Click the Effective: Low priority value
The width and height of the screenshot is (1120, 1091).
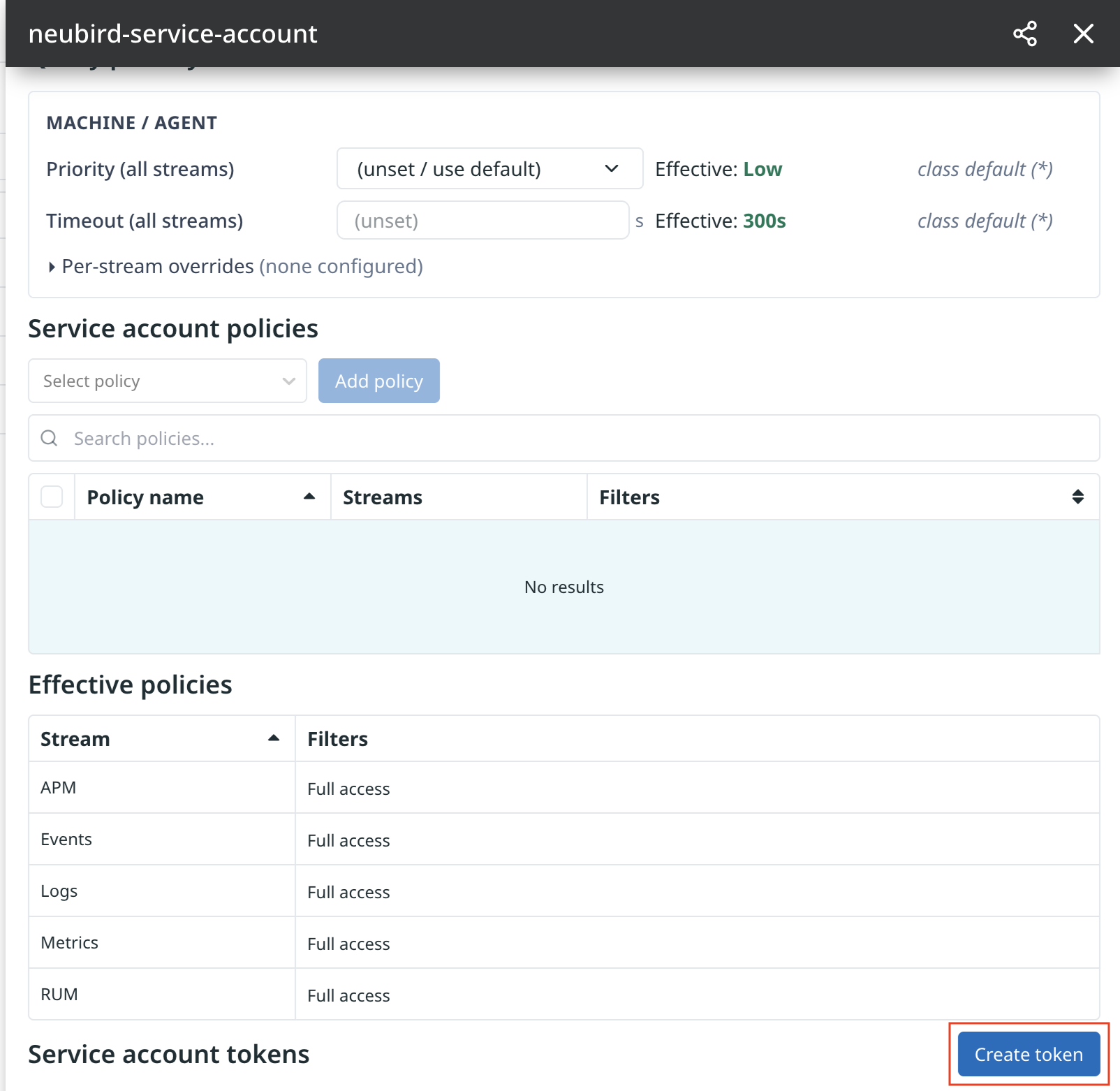pos(719,169)
